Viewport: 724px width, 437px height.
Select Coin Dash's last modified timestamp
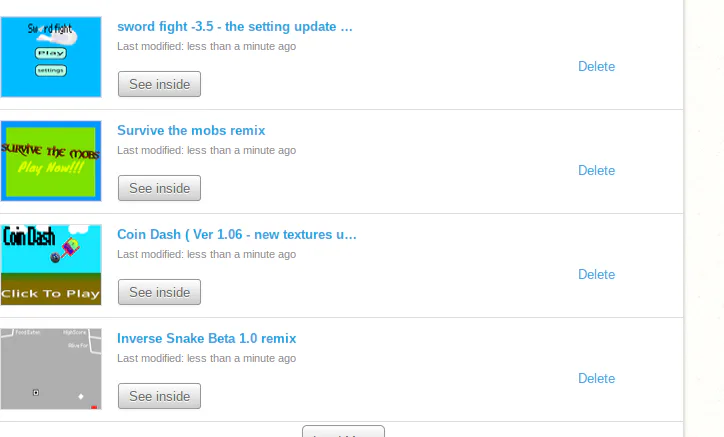coord(206,254)
